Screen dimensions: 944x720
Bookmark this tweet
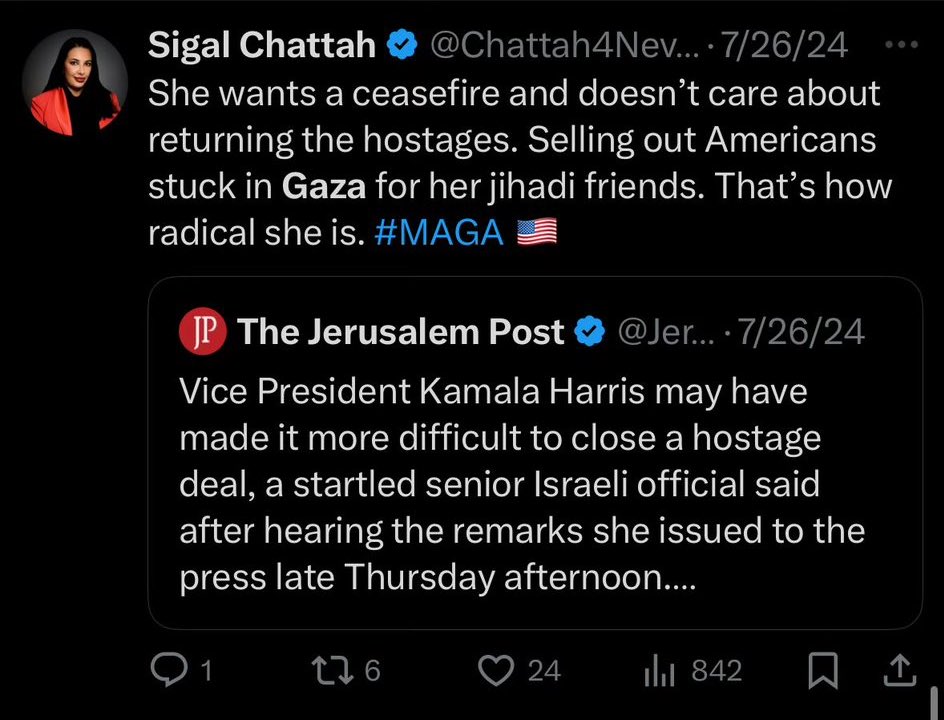click(822, 670)
